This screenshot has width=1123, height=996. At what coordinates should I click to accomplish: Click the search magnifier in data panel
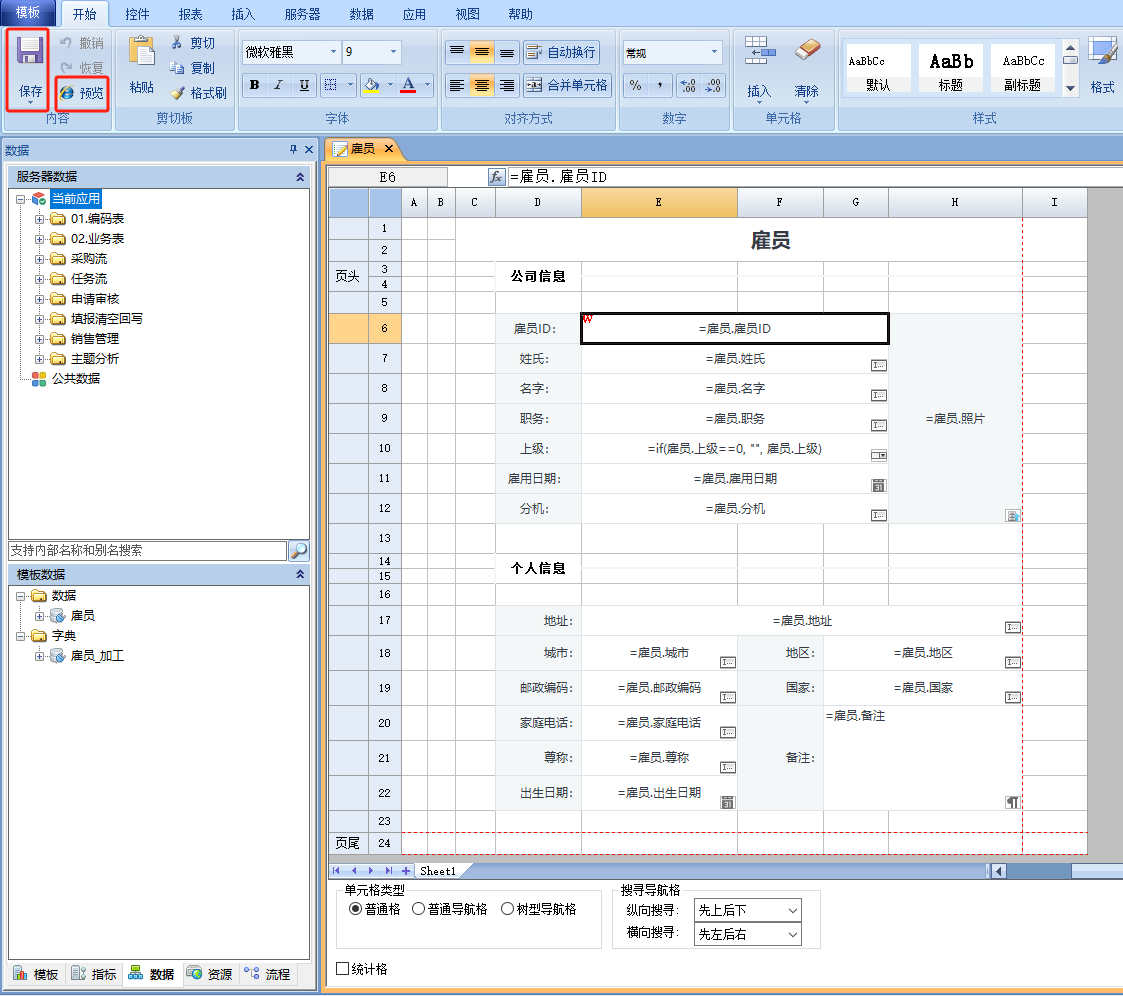pyautogui.click(x=298, y=551)
